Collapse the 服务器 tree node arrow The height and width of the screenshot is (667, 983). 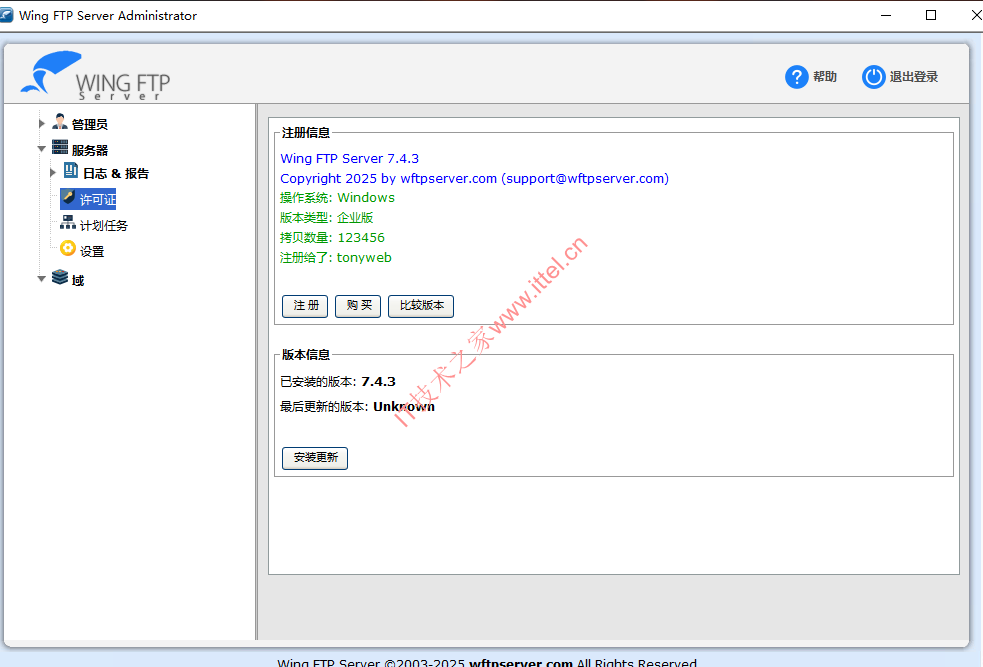point(41,149)
